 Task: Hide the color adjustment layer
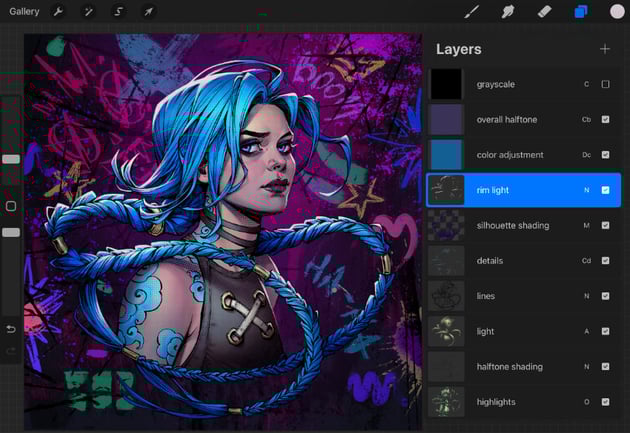tap(605, 155)
